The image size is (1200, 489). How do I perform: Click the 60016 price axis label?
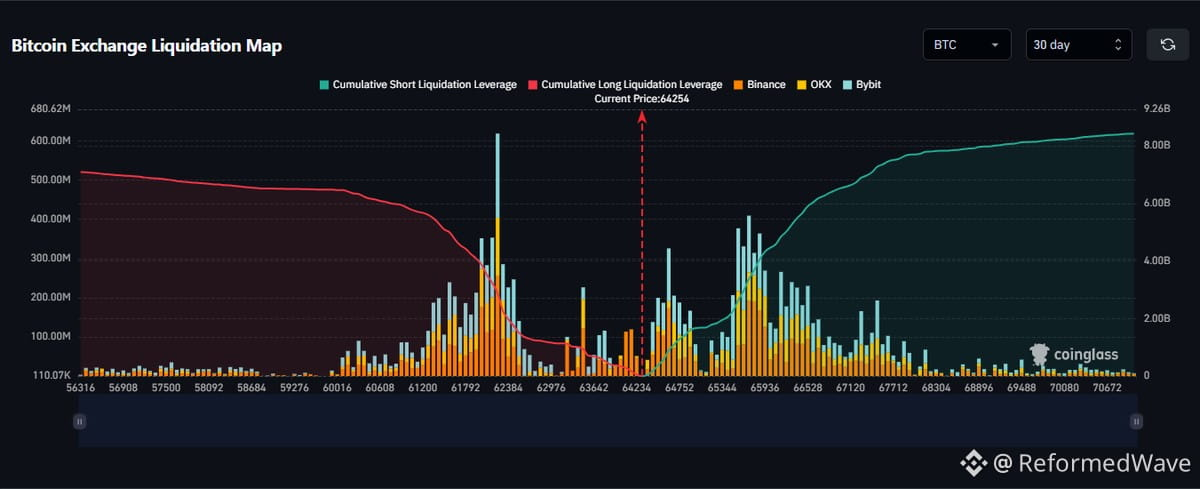337,387
